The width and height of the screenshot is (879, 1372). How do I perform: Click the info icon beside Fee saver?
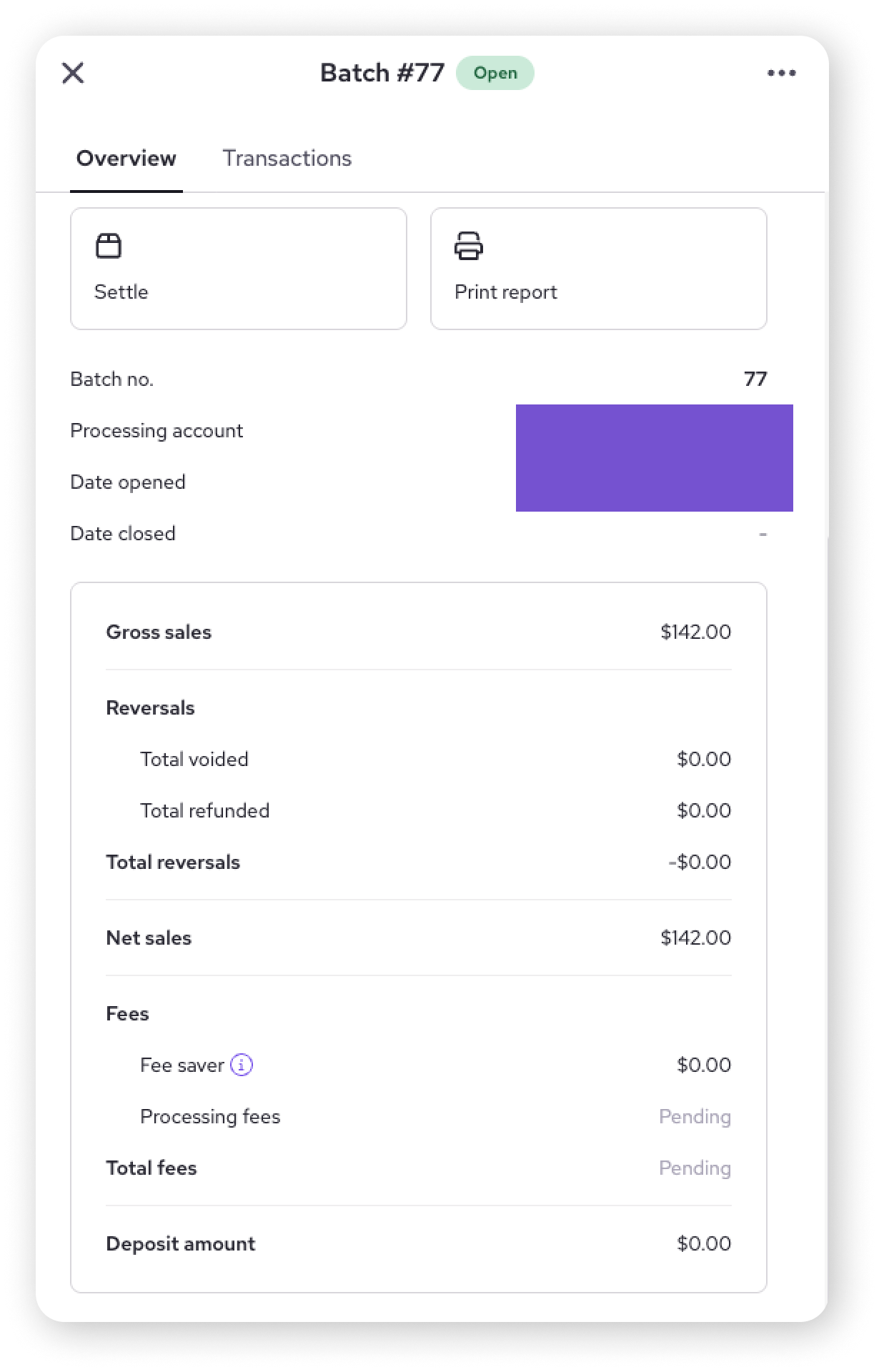(242, 1065)
